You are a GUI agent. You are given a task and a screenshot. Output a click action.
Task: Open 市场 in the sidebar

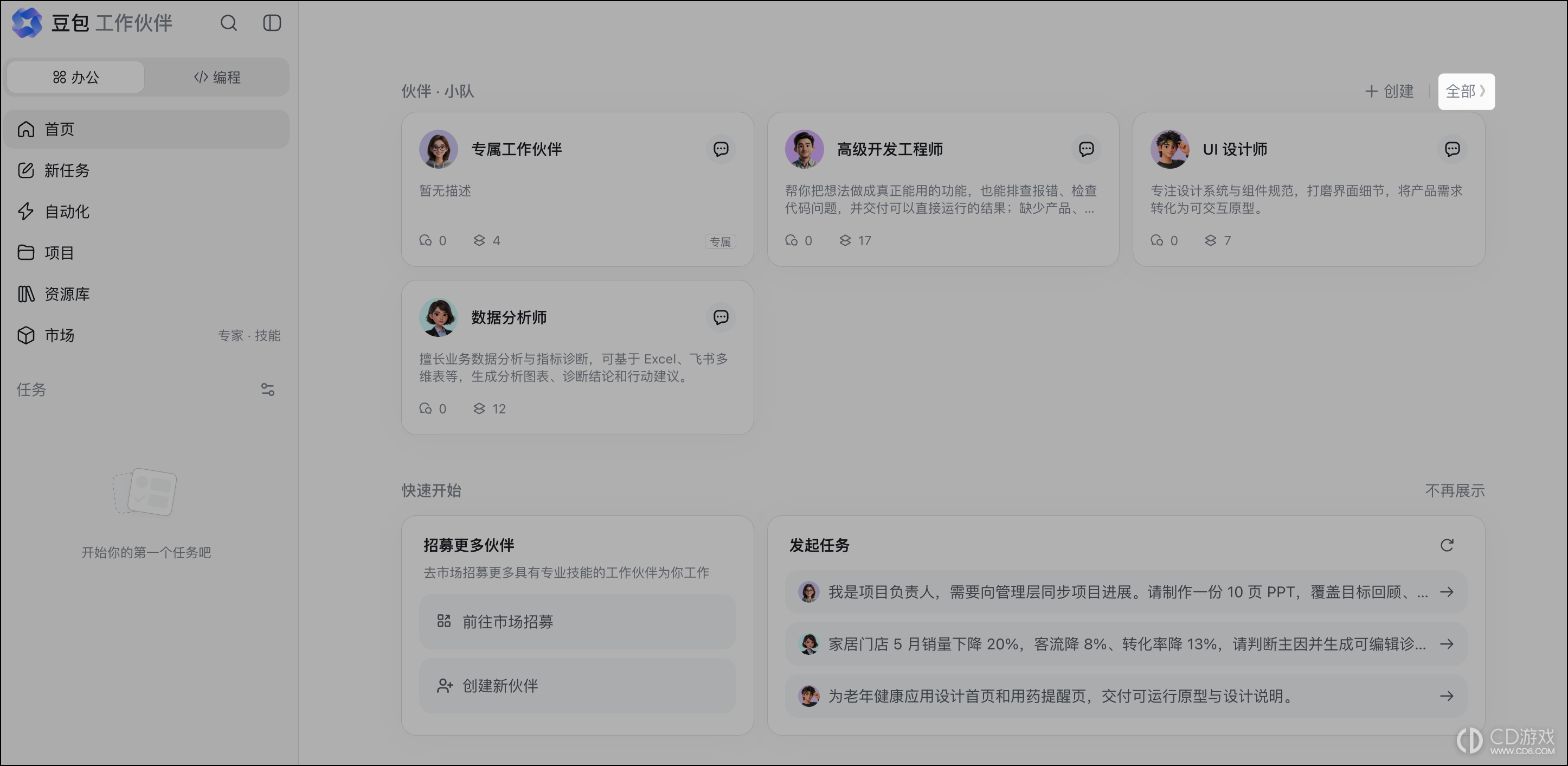click(146, 335)
